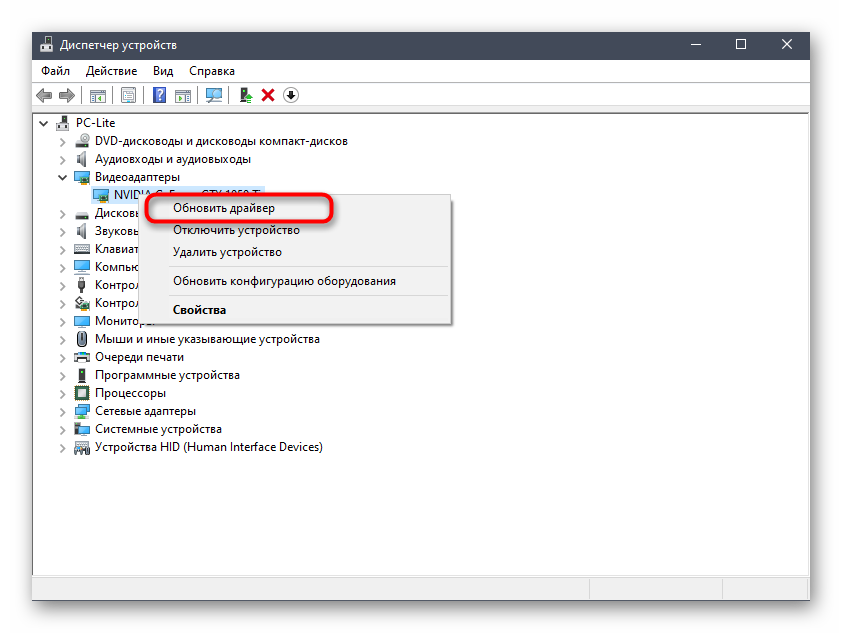Collapse the Видеоадаптеры category
842x633 pixels.
[x=63, y=177]
